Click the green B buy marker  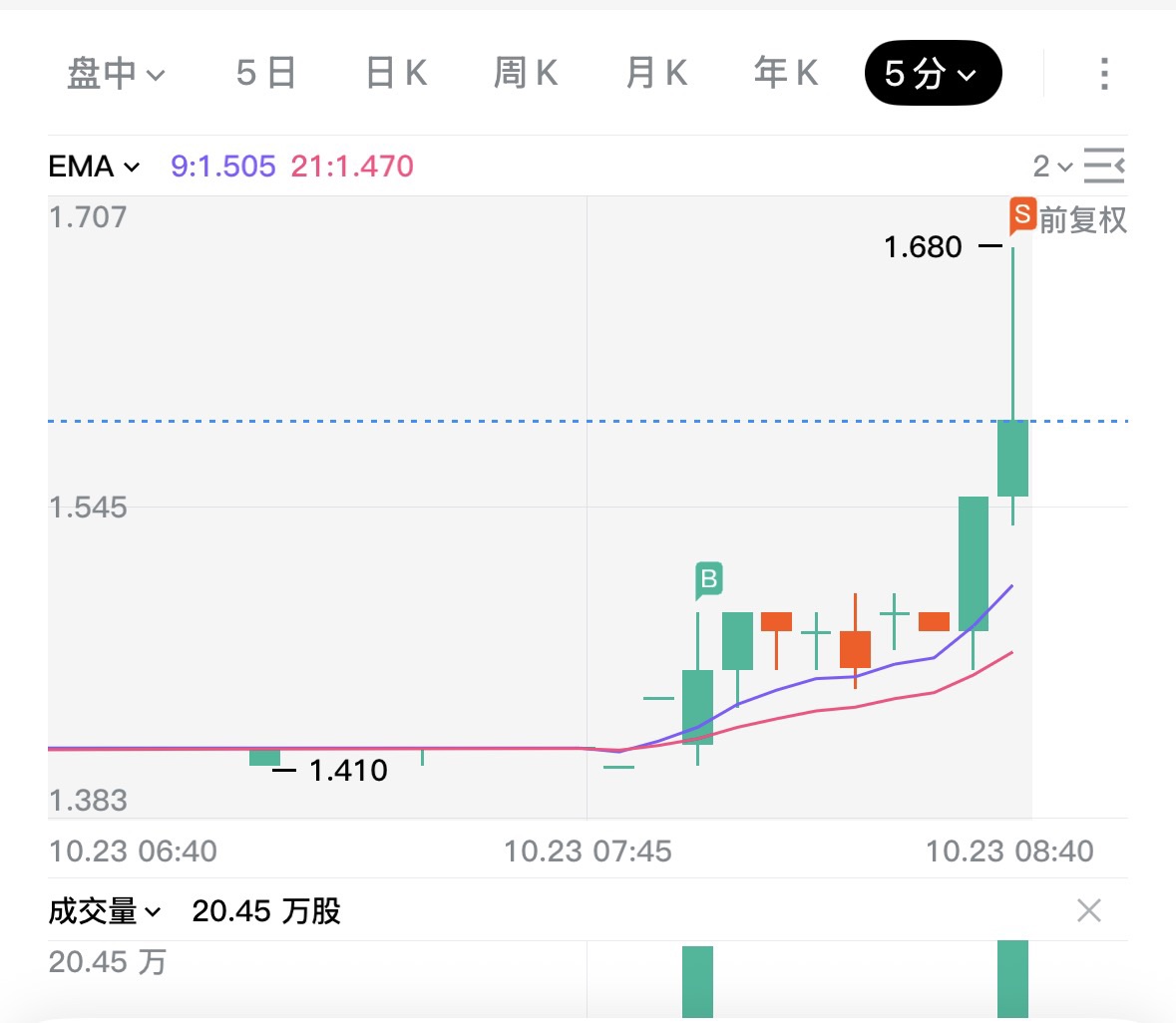[x=708, y=579]
